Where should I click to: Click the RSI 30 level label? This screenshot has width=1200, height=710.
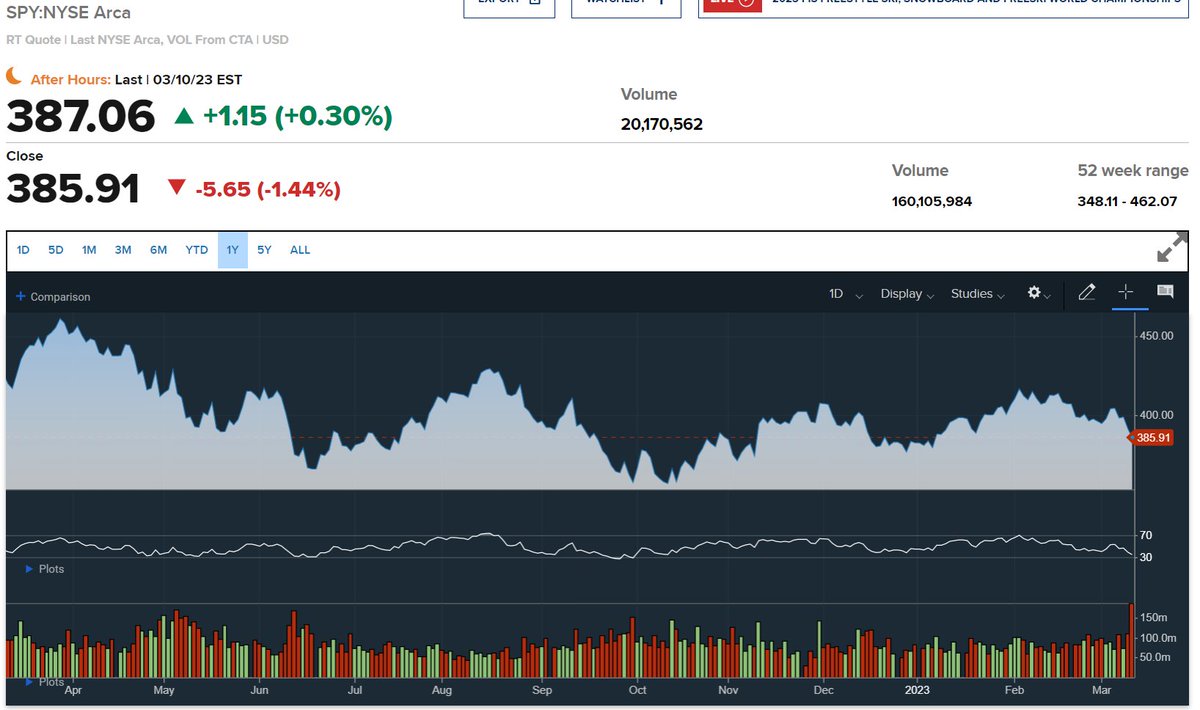[1146, 557]
